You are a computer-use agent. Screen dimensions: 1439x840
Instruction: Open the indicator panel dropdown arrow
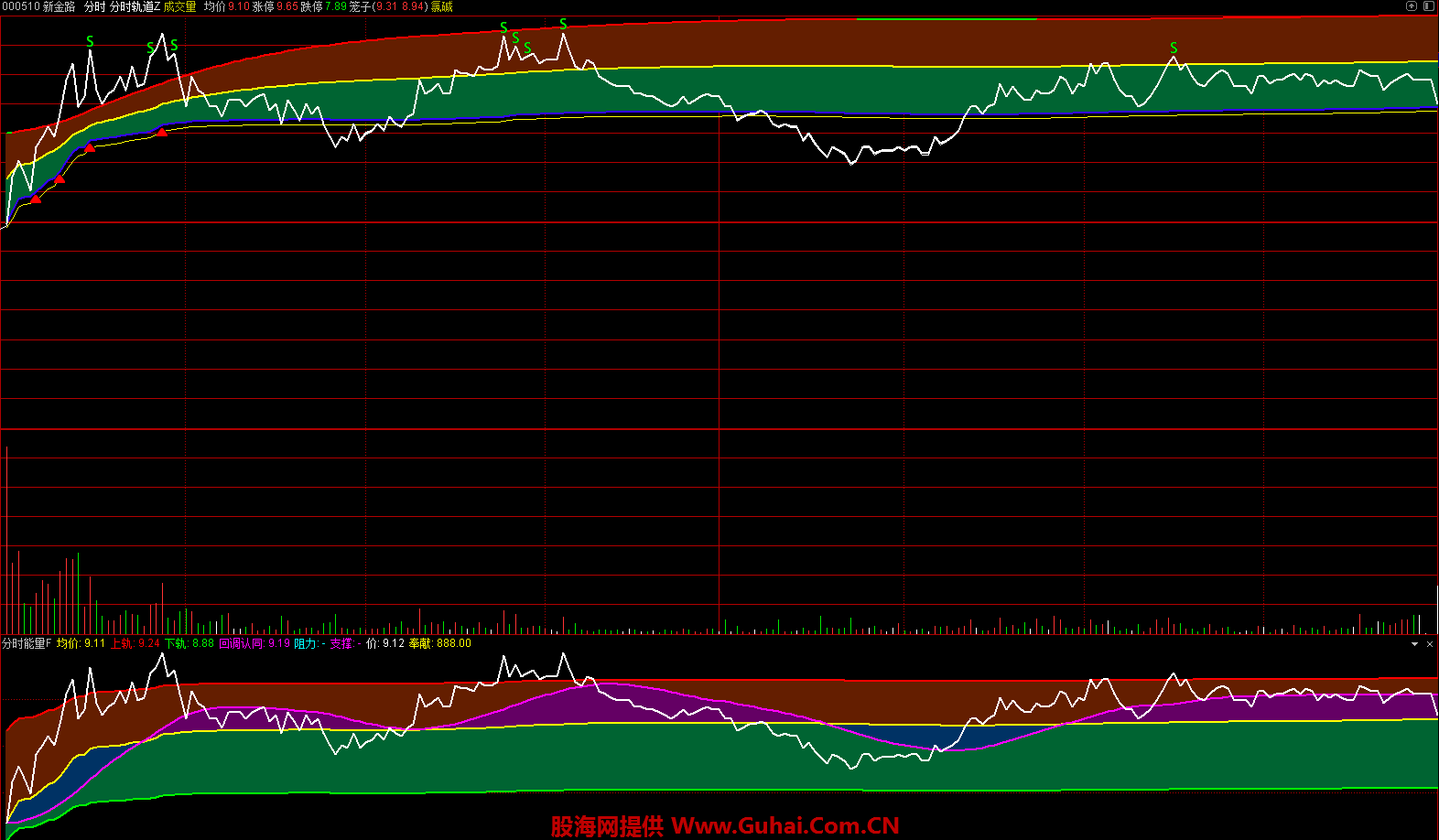(x=1414, y=644)
